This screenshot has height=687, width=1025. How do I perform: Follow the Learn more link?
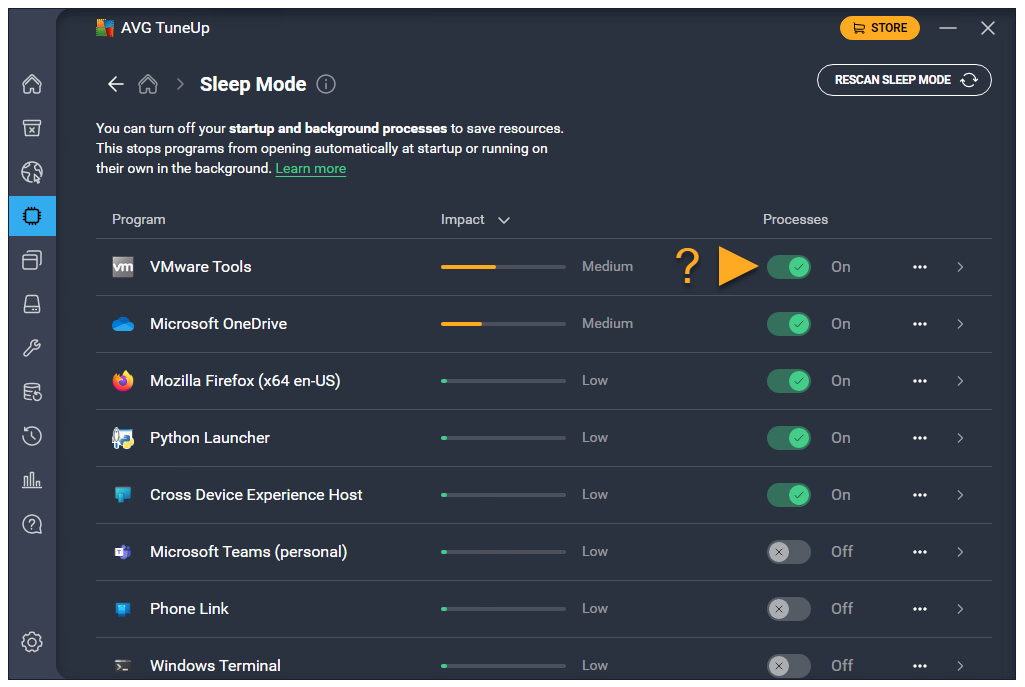pyautogui.click(x=311, y=169)
